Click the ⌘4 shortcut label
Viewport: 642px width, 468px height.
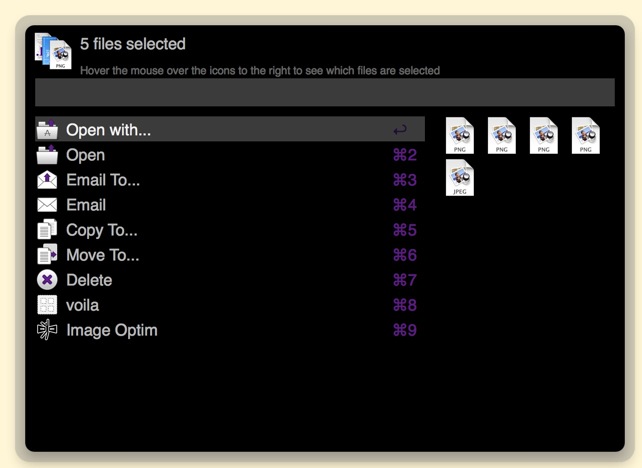pos(405,205)
